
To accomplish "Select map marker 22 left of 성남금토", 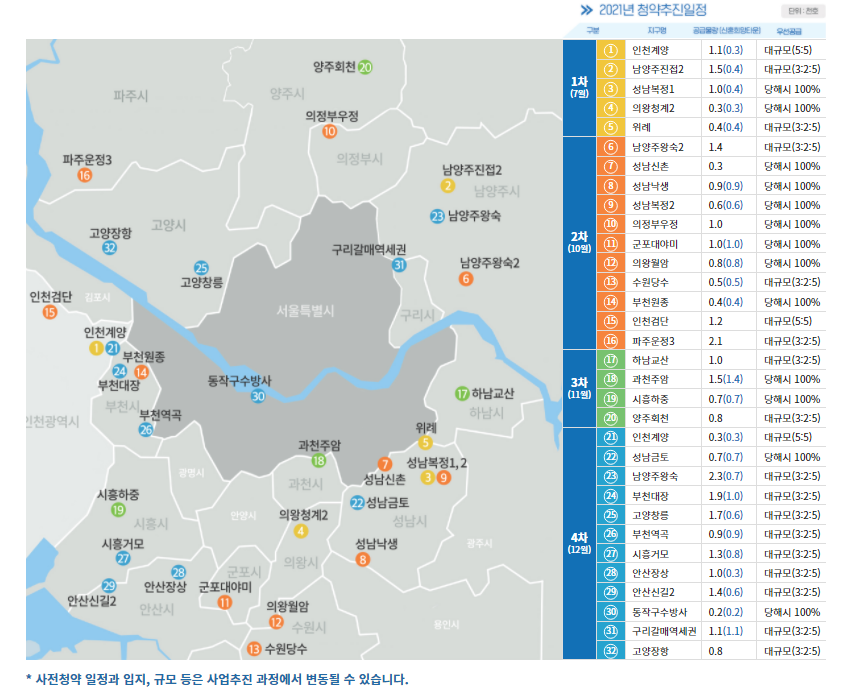I will (x=357, y=503).
